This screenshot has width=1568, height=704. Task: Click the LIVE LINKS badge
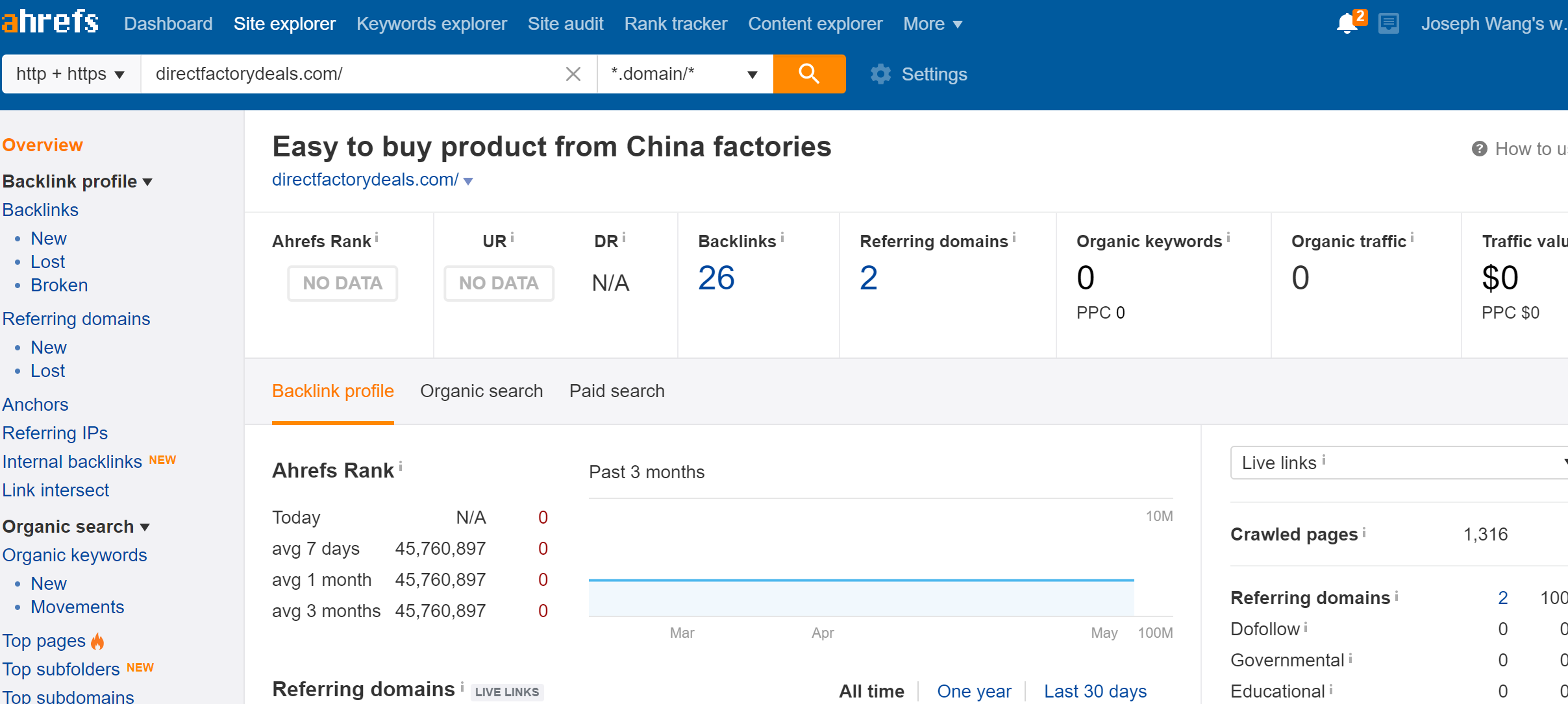(507, 692)
